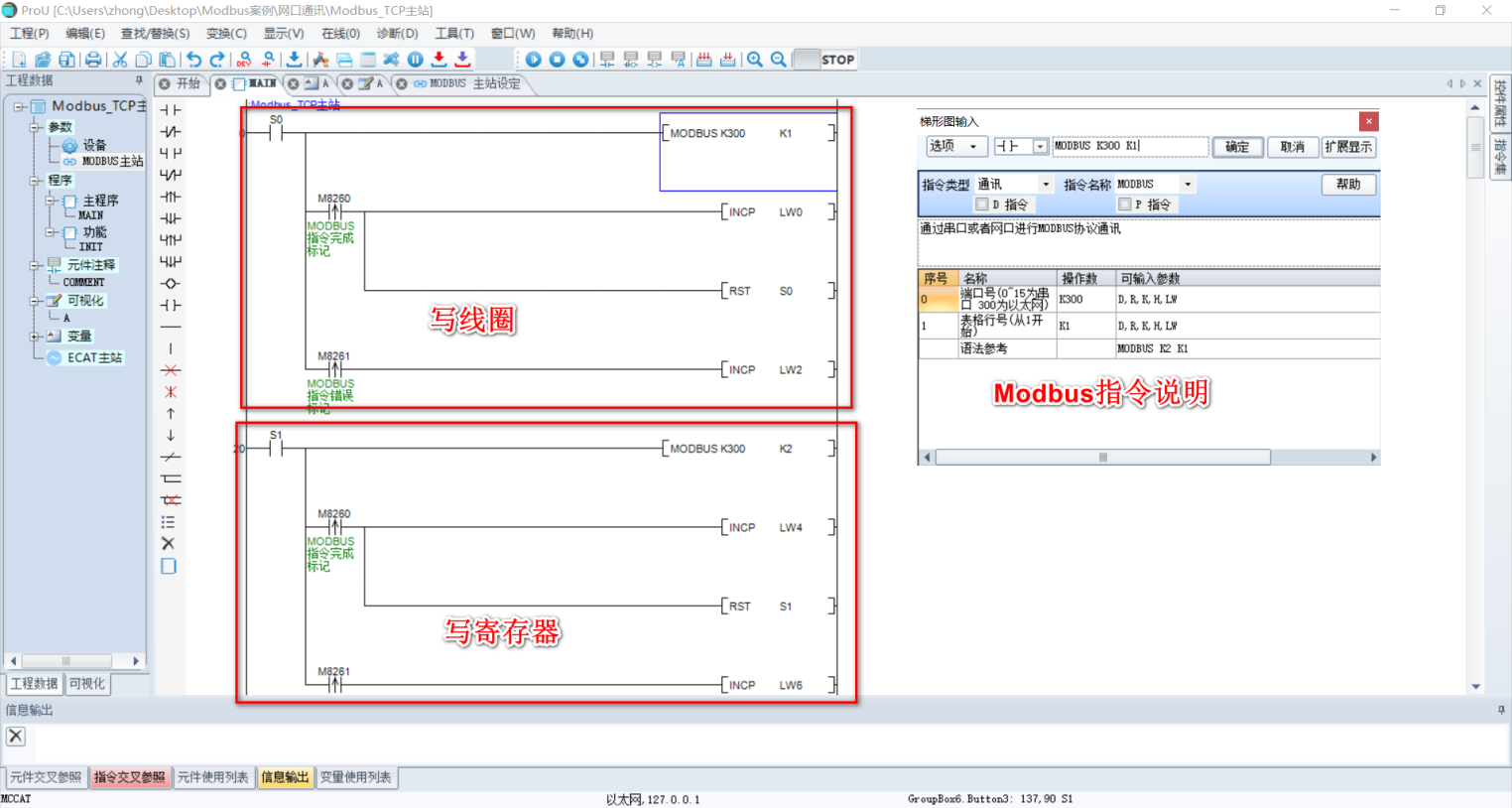Insert output coil symbol from palette
The image size is (1512, 808).
[x=171, y=284]
